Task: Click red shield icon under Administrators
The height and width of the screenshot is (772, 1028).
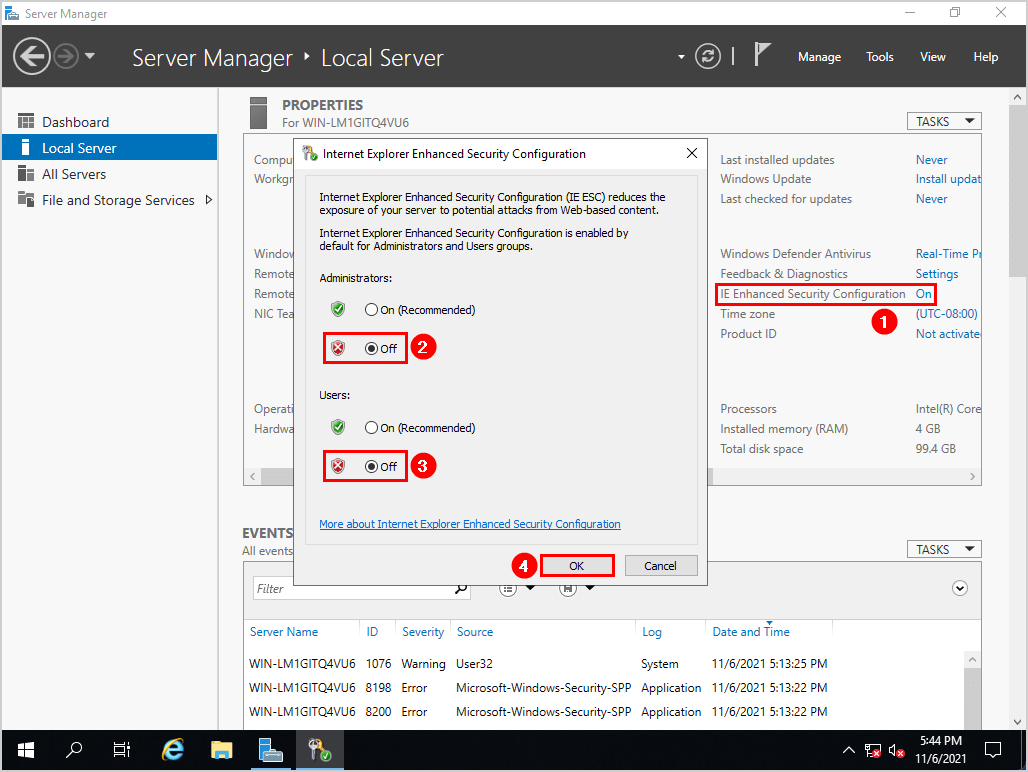Action: point(338,348)
